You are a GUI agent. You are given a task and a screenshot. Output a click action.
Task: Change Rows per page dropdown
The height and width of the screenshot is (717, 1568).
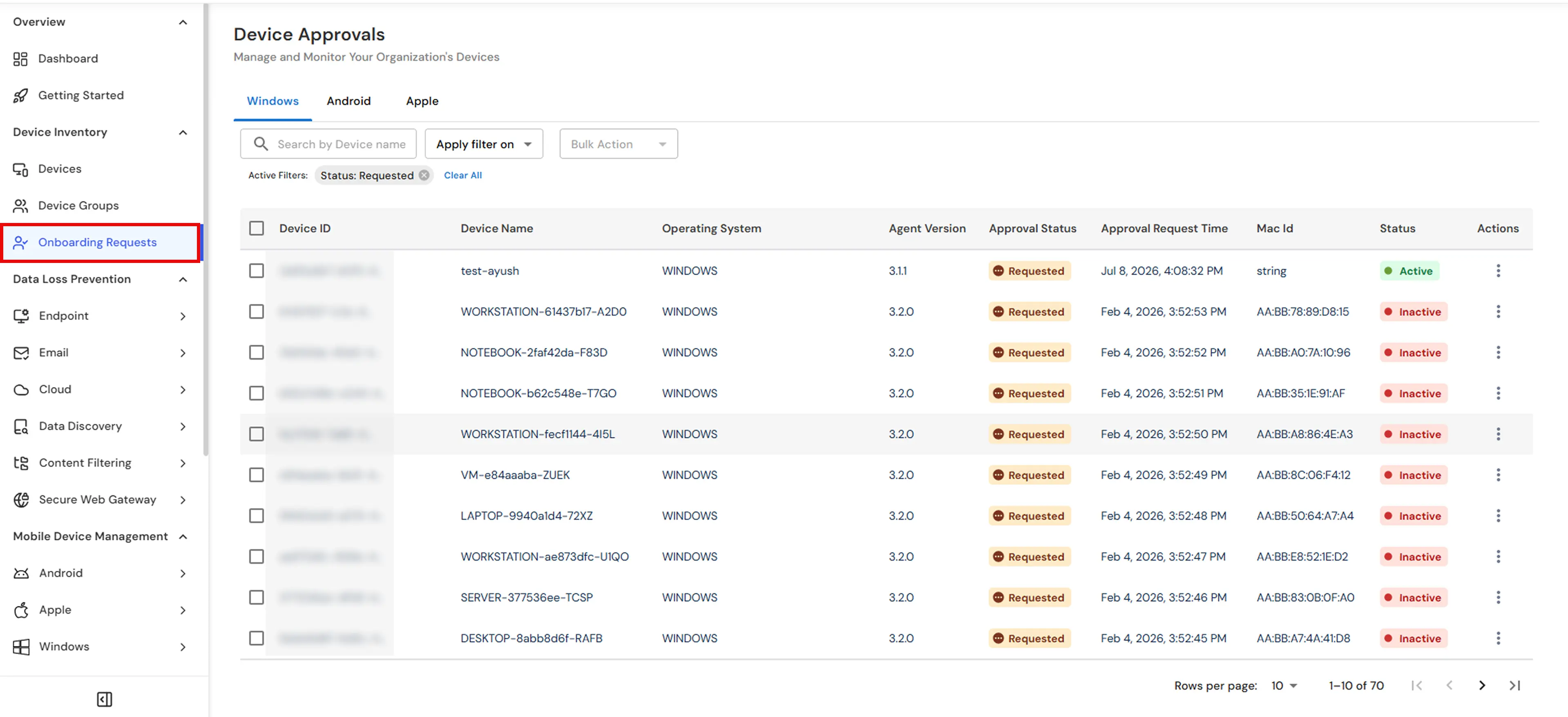tap(1284, 686)
